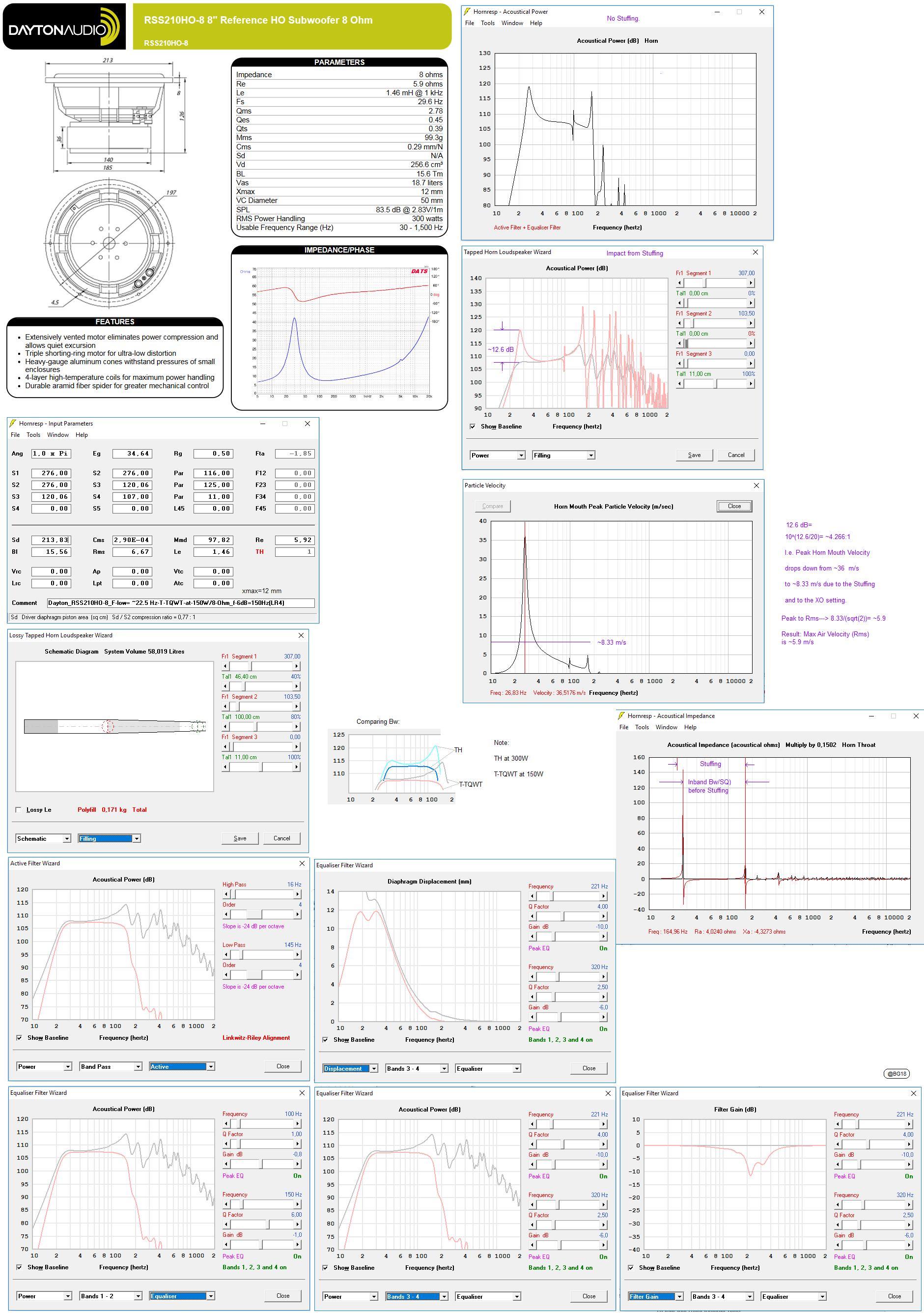Click Gain dB -10,0 slider track in Filter Gain wizard
The width and height of the screenshot is (924, 1313).
[873, 1164]
